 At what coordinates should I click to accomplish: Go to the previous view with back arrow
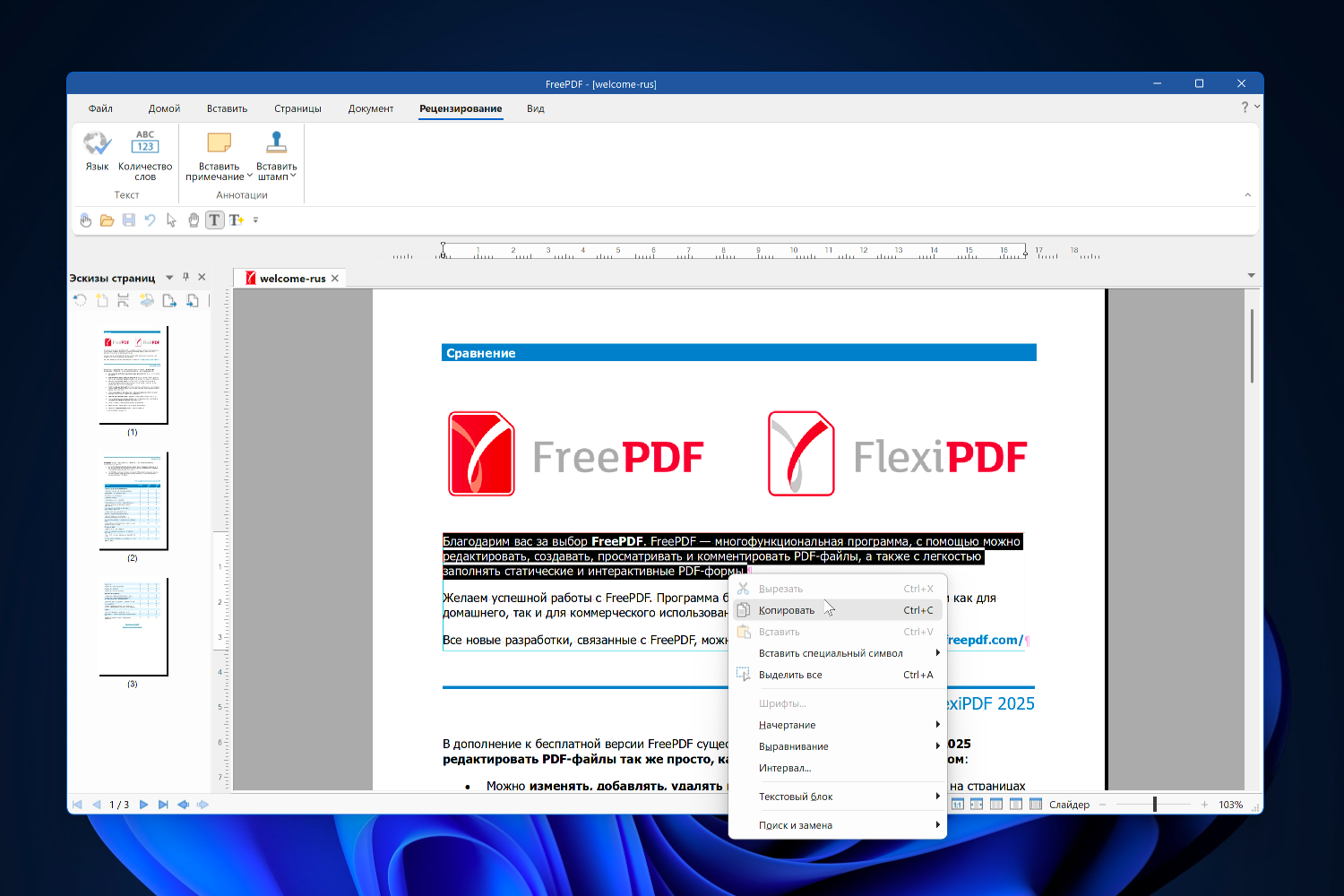pos(183,805)
